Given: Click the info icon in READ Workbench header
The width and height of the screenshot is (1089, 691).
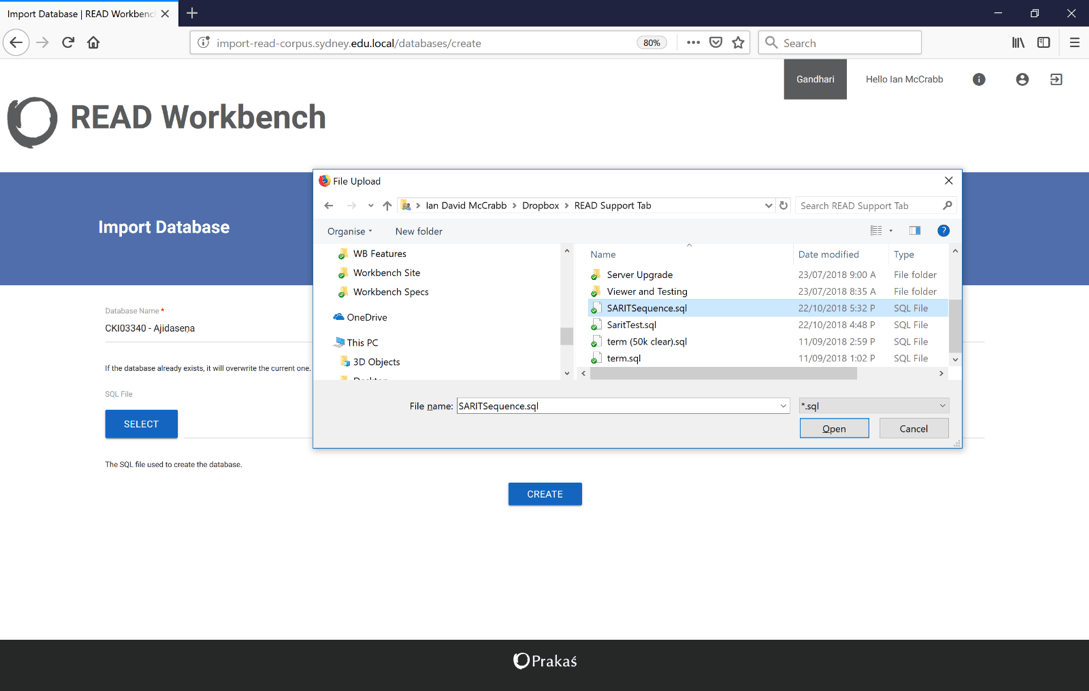Looking at the screenshot, I should pos(979,79).
